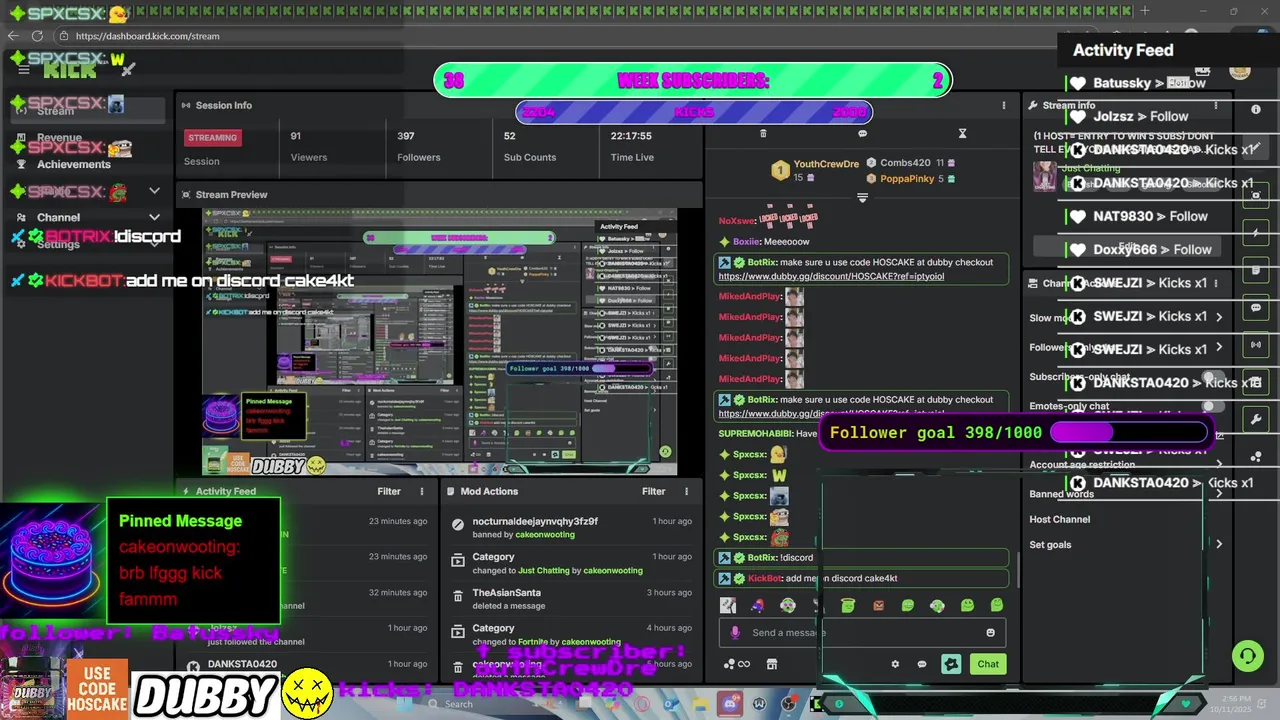The width and height of the screenshot is (1280, 720).
Task: Click the 22:17:55 Time Live value
Action: pos(631,136)
